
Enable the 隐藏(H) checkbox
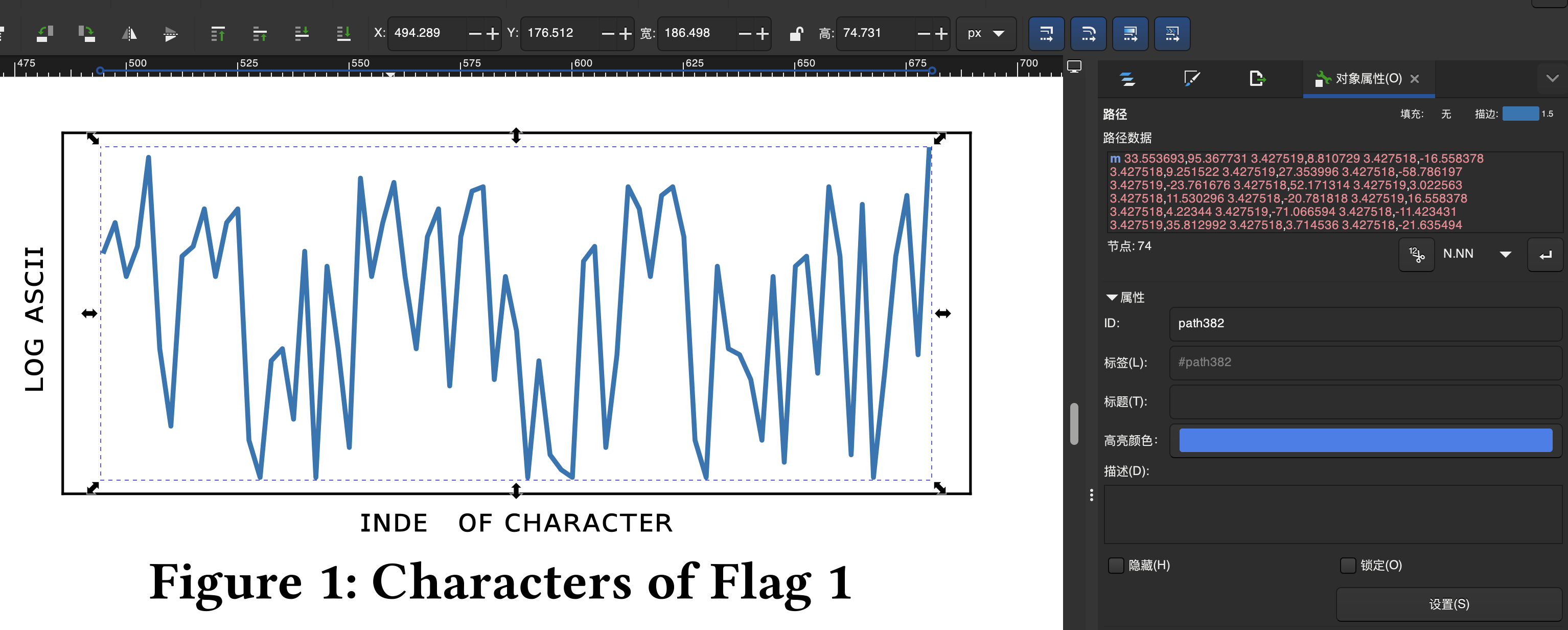pos(1116,566)
